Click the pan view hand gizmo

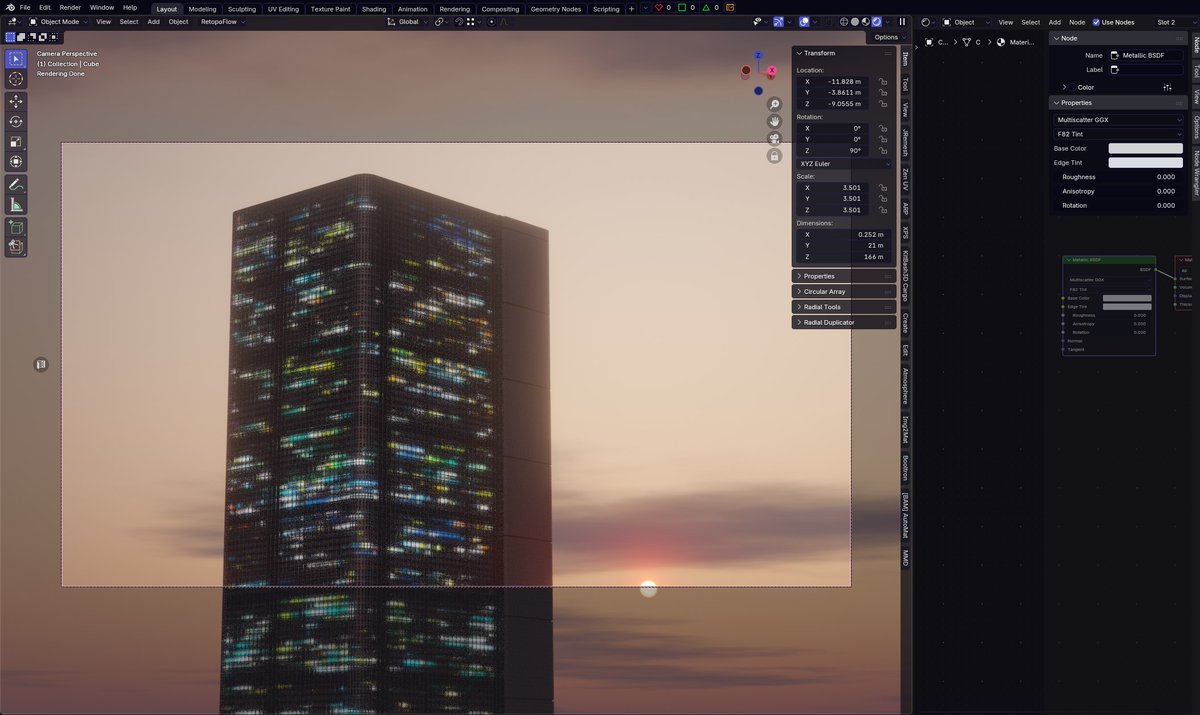pos(774,121)
